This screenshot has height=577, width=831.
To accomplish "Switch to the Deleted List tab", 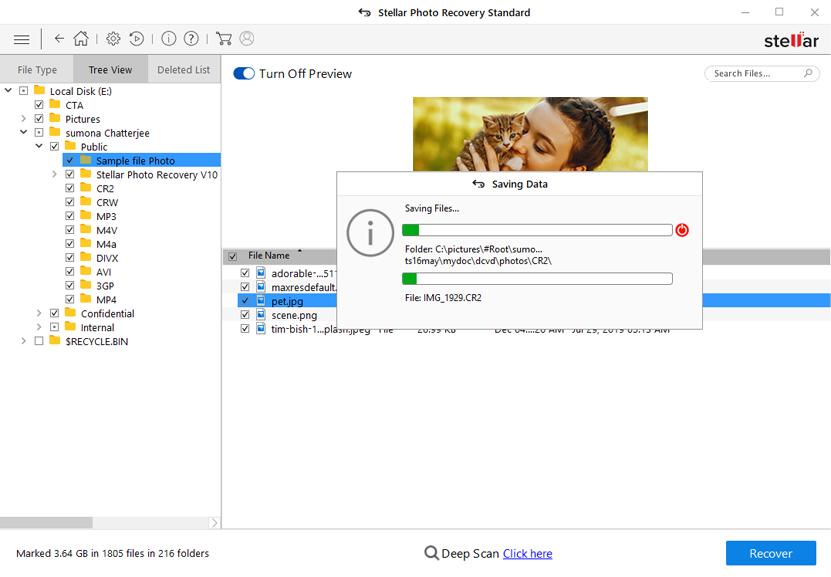I will click(x=183, y=70).
